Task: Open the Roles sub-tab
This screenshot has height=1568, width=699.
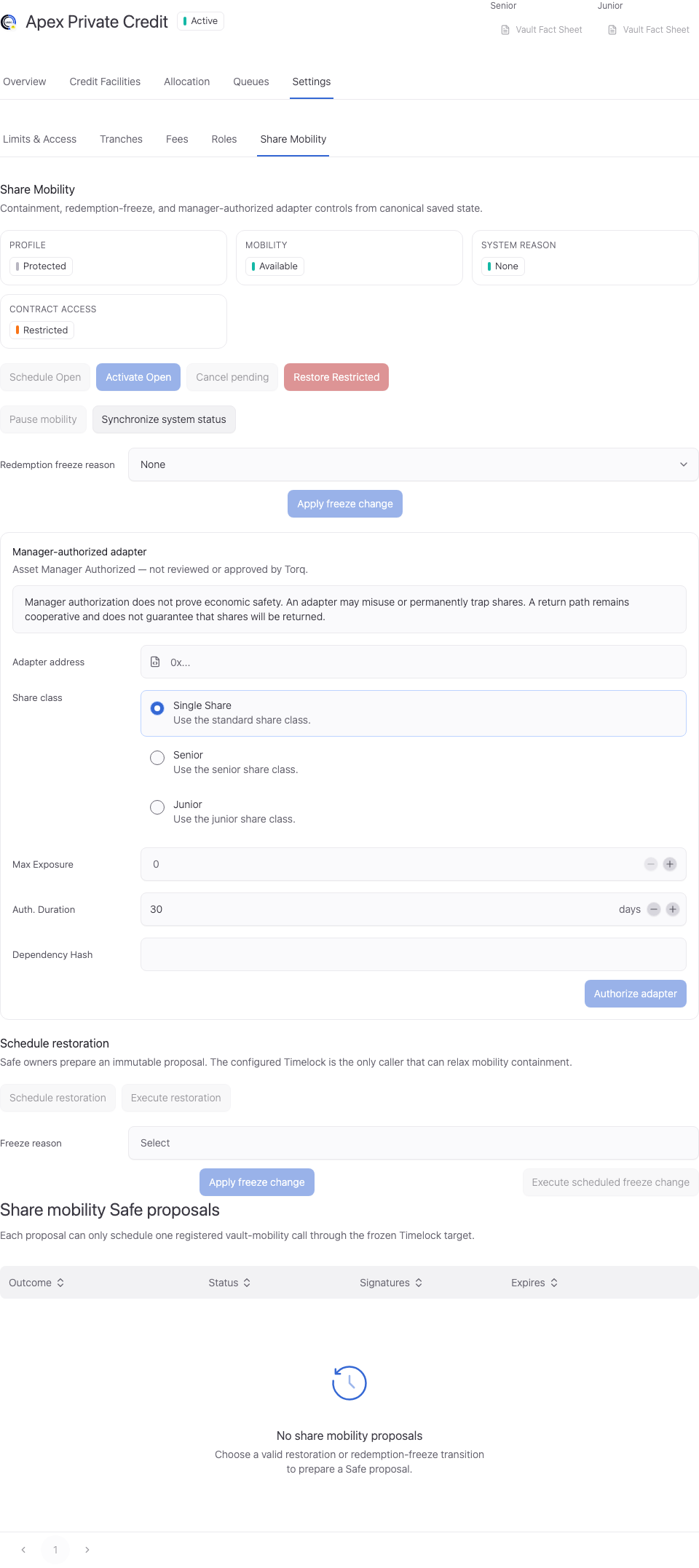Action: (x=224, y=139)
